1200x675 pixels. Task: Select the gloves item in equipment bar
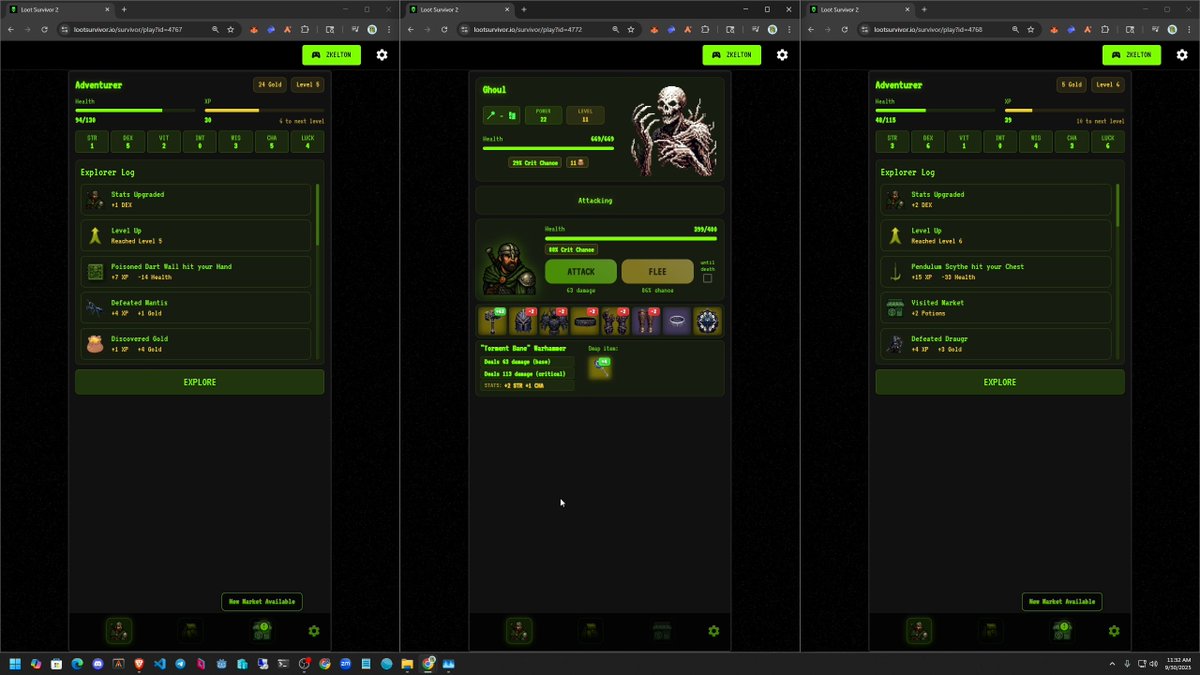pos(616,321)
